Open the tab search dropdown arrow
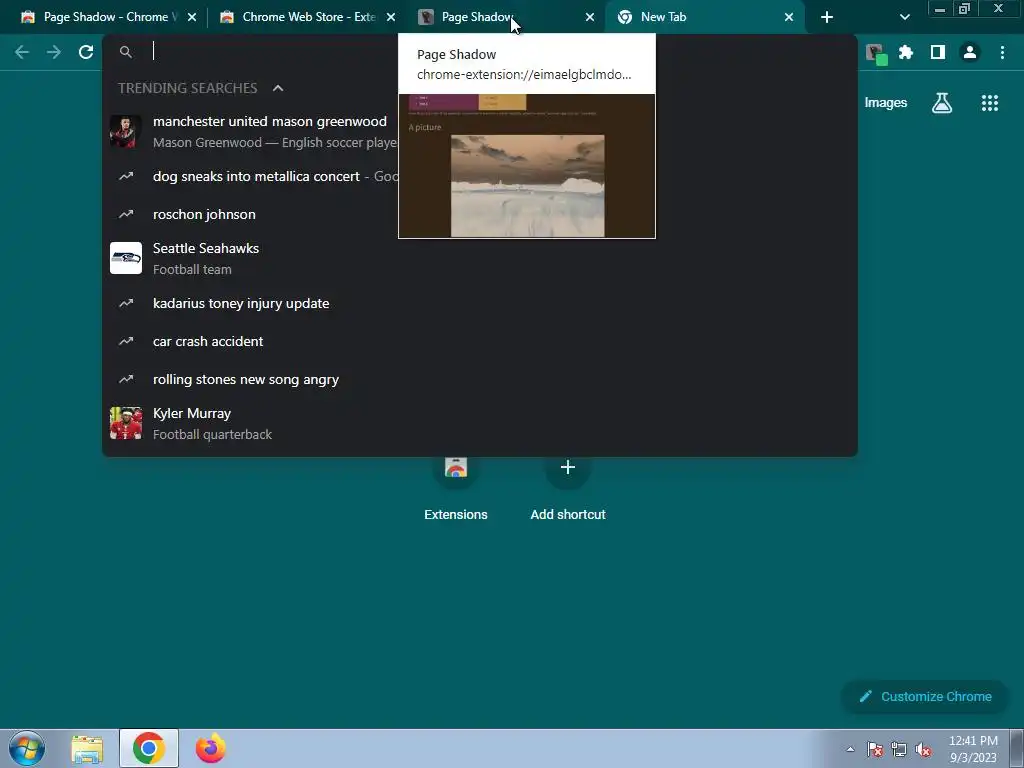 click(x=904, y=17)
